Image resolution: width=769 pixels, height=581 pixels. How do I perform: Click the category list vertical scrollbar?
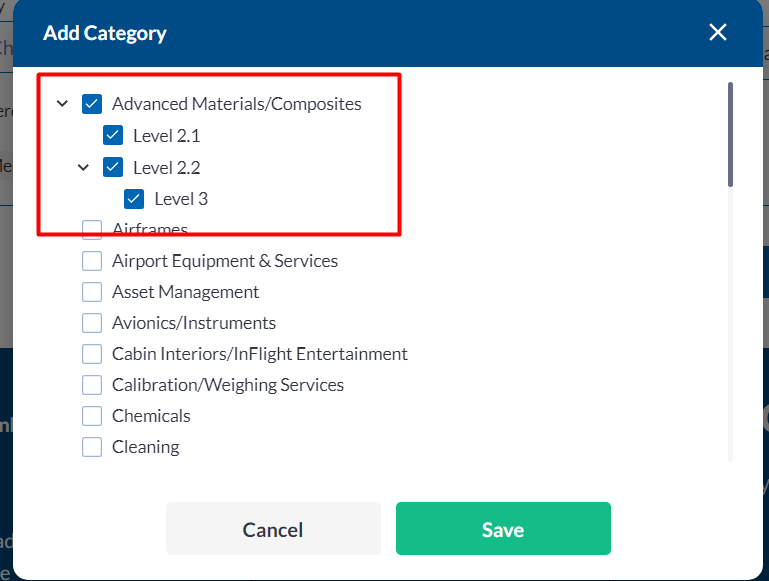pyautogui.click(x=730, y=135)
